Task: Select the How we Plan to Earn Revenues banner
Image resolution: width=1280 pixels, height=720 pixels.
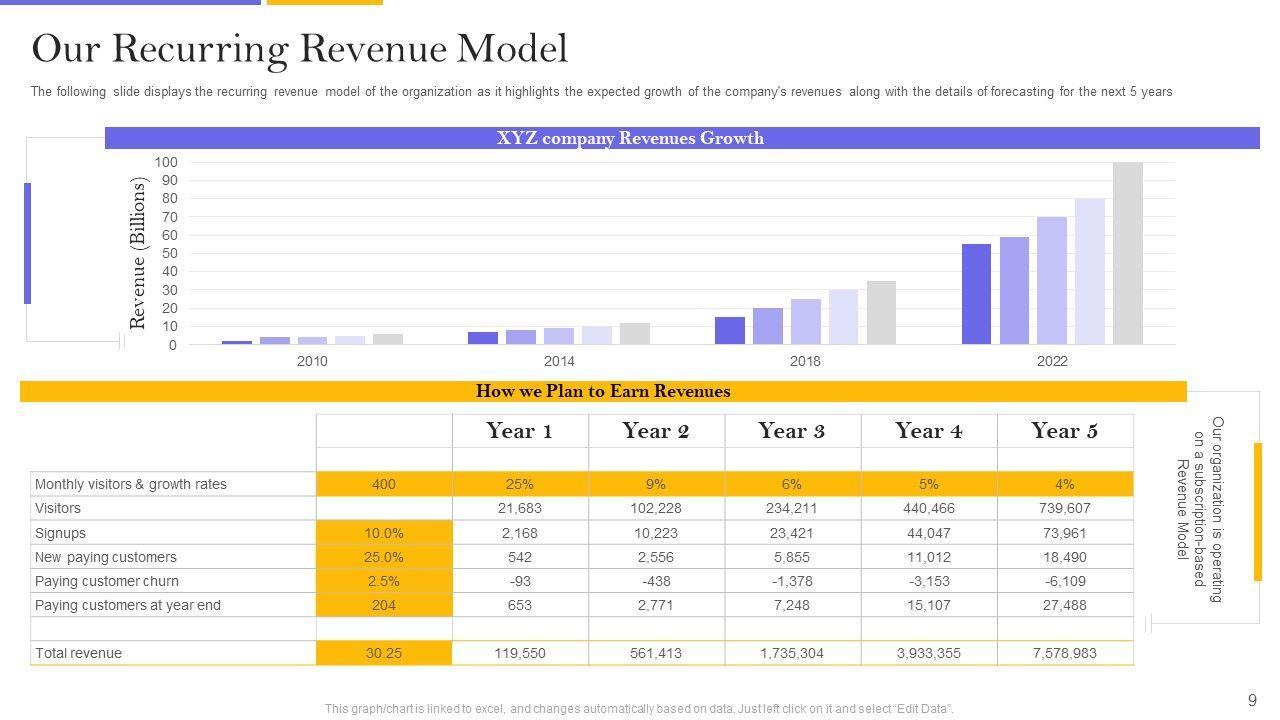Action: [x=603, y=391]
